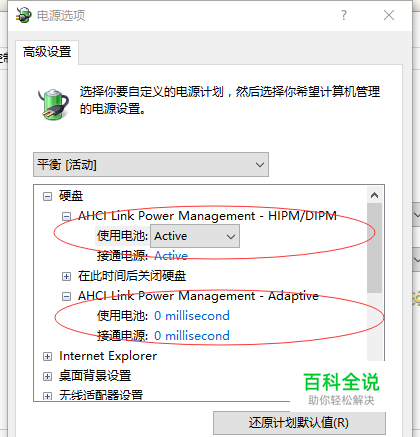The image size is (420, 437).
Task: Collapse the 硬盘 tree node
Action: point(48,196)
